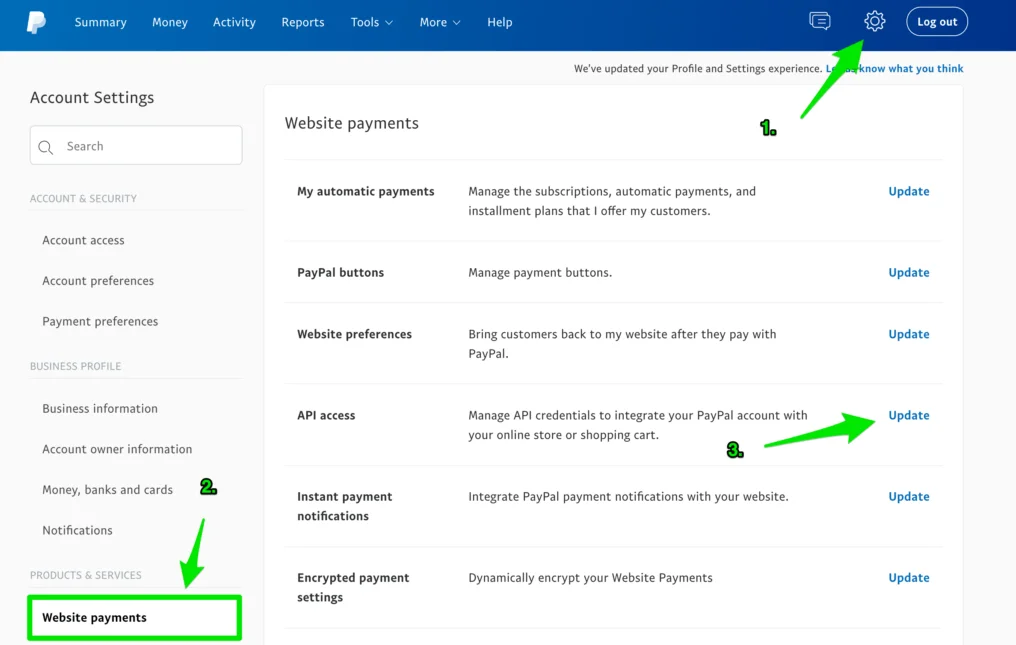Click the search magnifier icon
1016x645 pixels.
coord(46,147)
